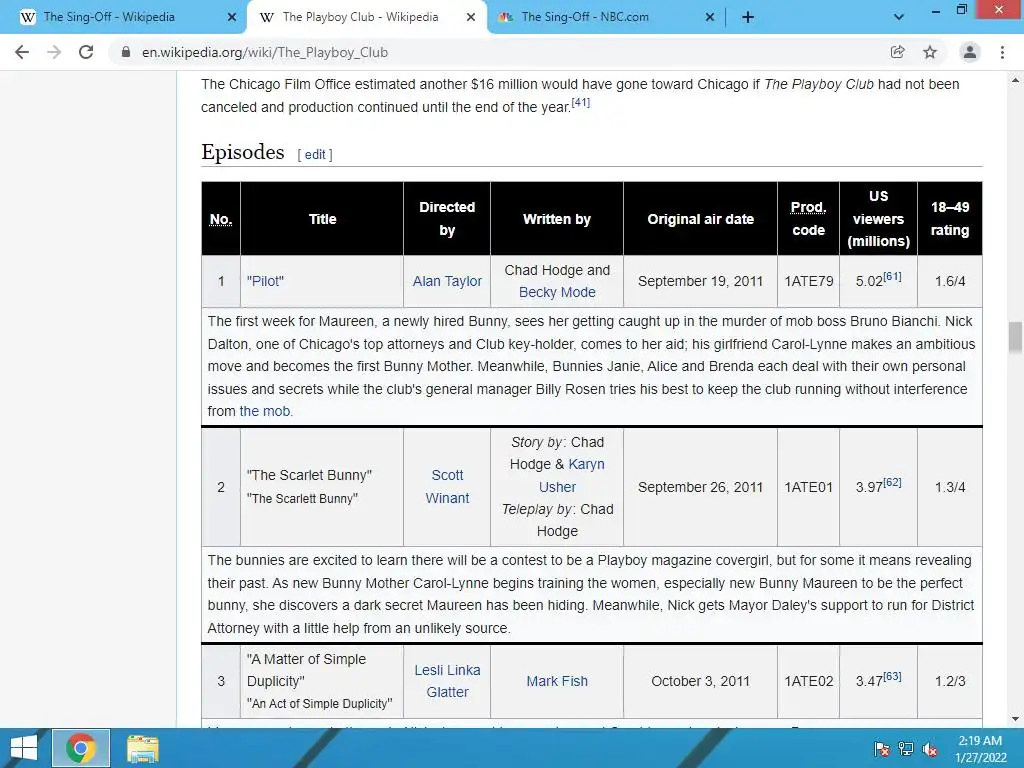
Task: Open citation 62 next to 3.97
Action: click(x=892, y=483)
